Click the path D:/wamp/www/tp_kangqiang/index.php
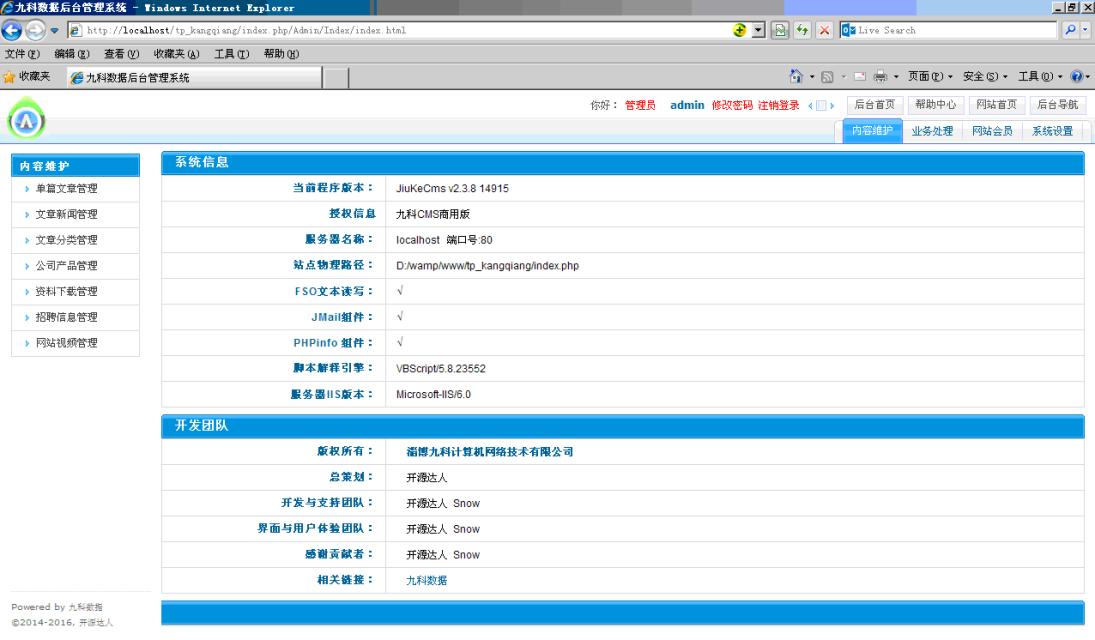 coord(487,266)
